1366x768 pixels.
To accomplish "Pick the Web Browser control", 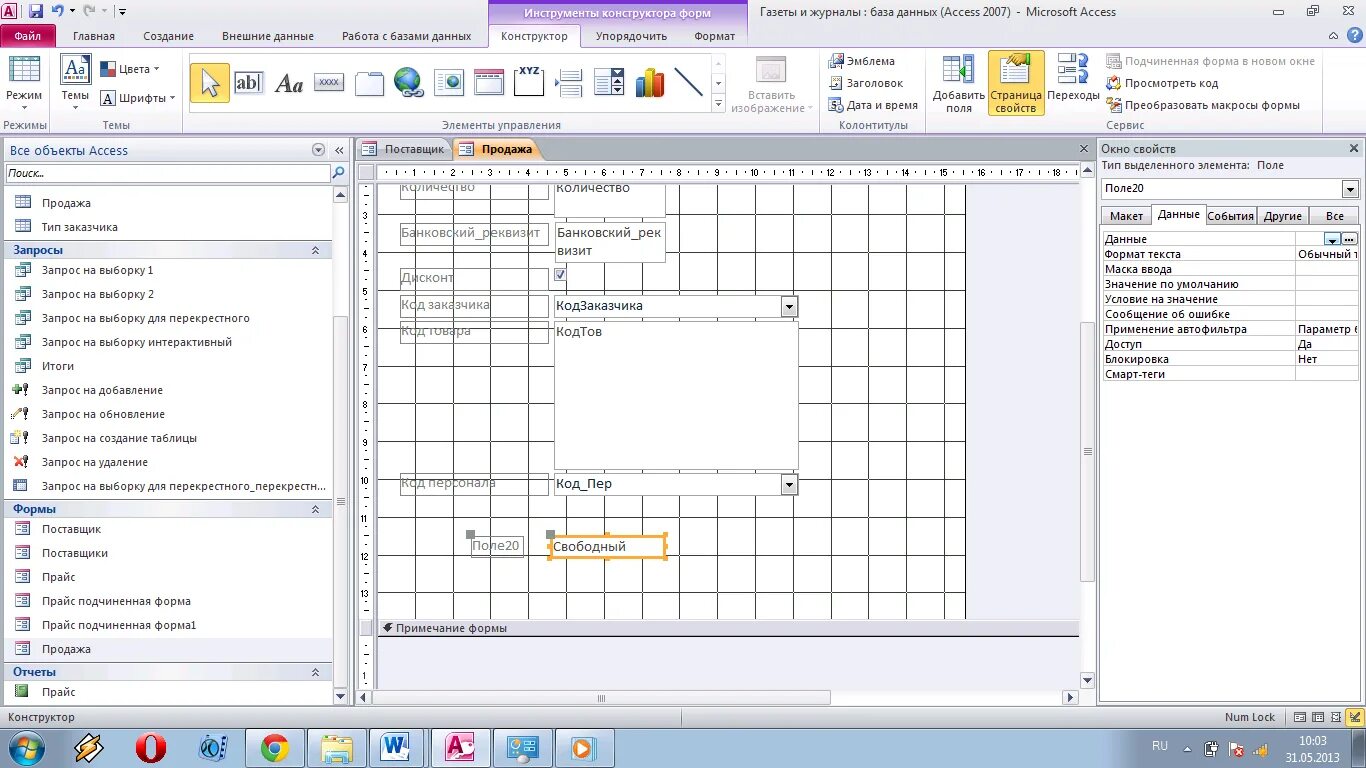I will (449, 83).
